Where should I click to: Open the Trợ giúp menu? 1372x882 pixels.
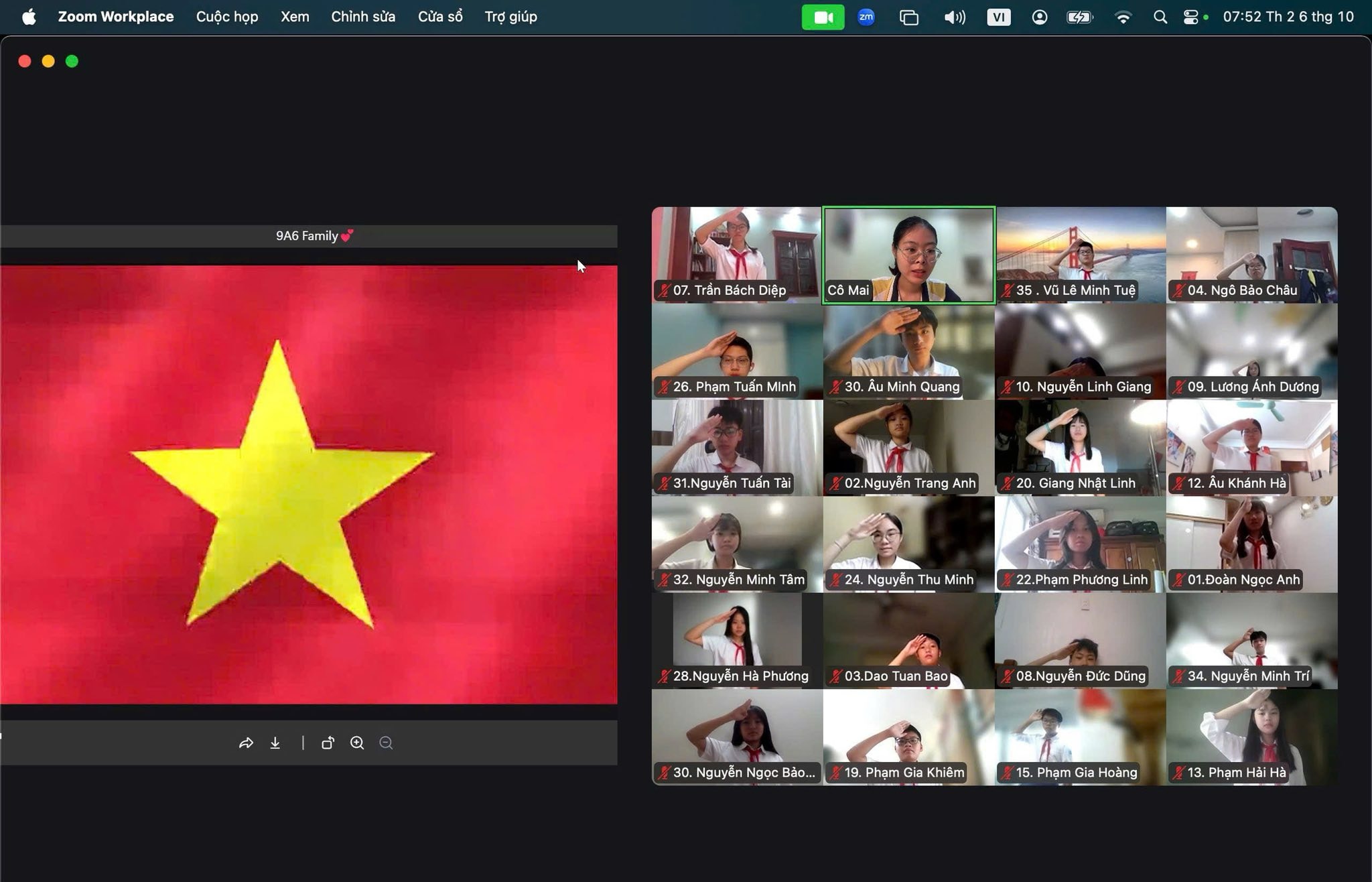[x=510, y=17]
